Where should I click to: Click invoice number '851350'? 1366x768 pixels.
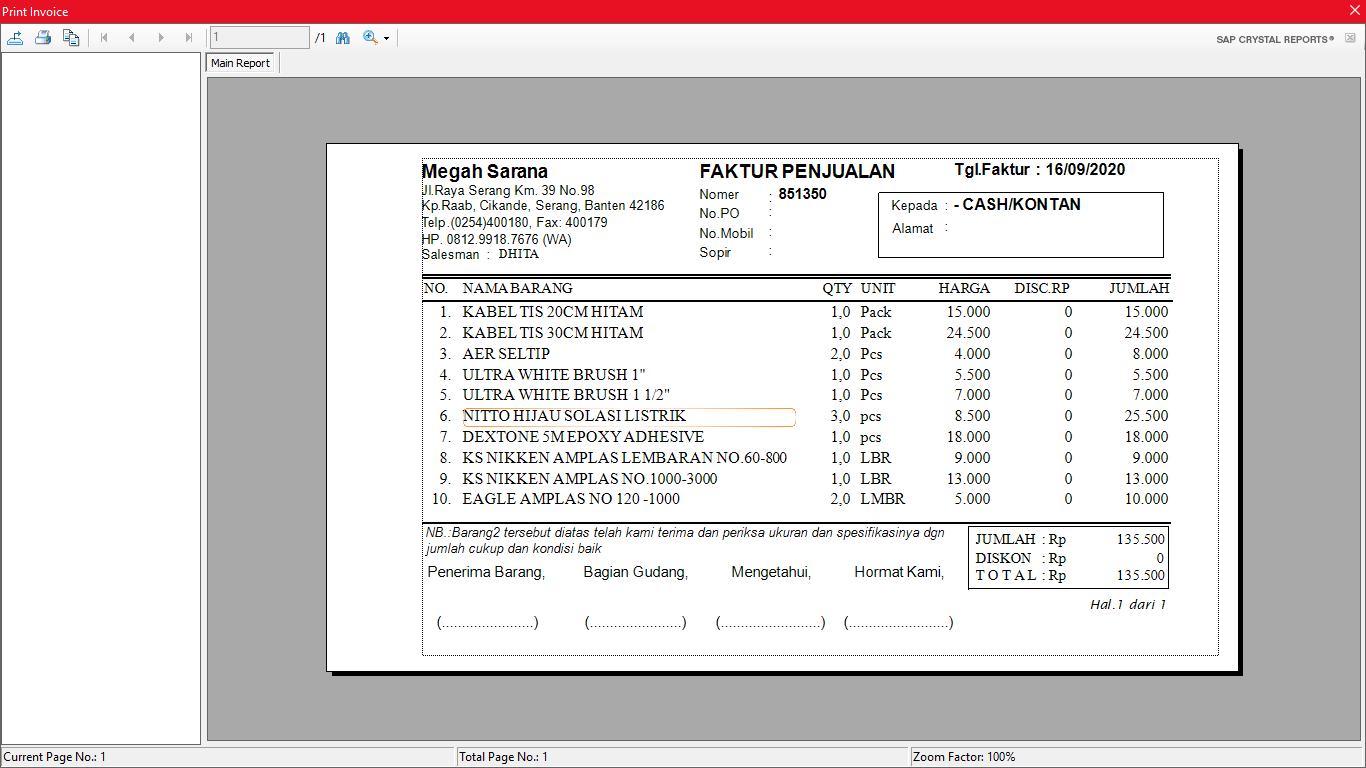(x=803, y=194)
